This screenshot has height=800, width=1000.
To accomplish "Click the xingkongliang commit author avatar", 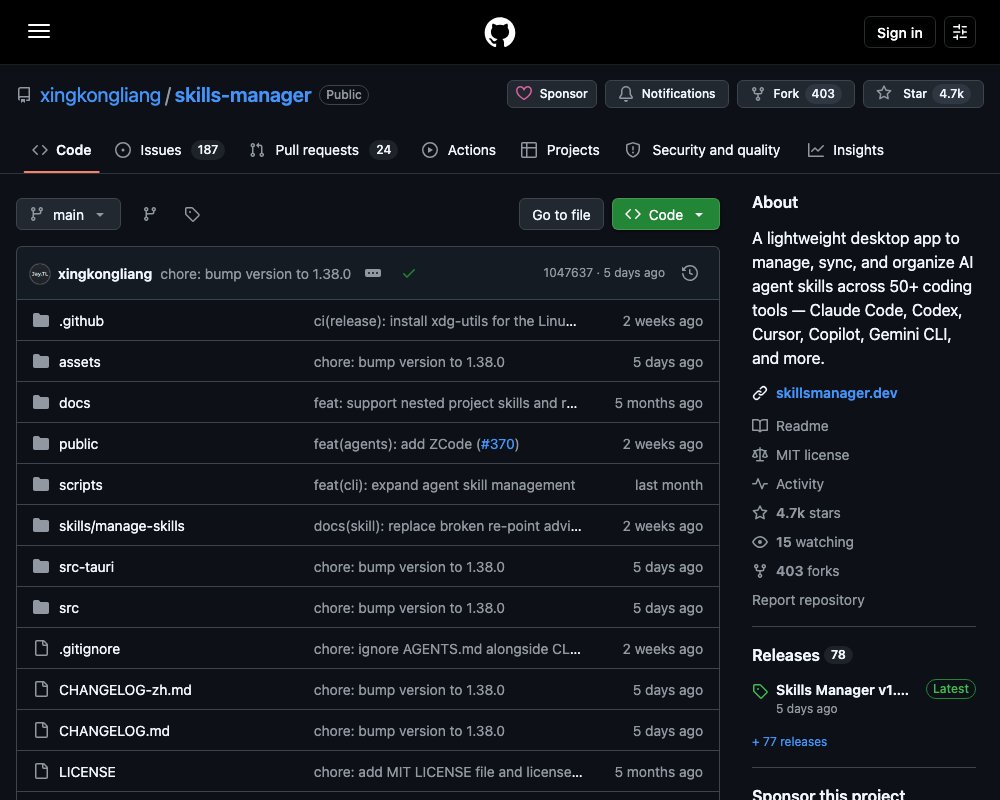I will pyautogui.click(x=40, y=274).
